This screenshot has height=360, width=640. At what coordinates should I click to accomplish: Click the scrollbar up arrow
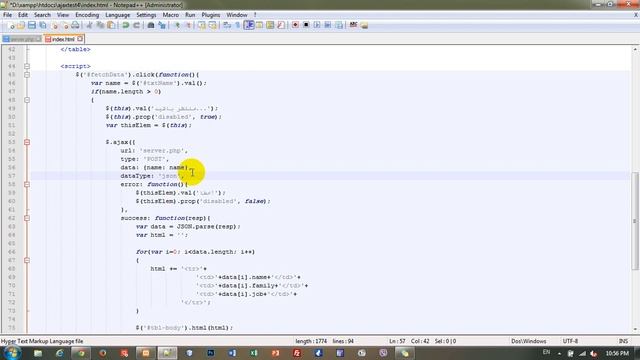[x=635, y=49]
